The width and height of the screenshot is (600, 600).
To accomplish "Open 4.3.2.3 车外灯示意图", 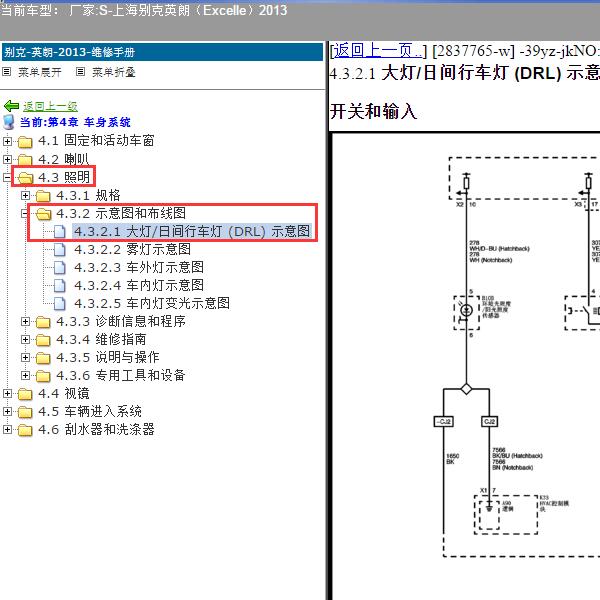I will pyautogui.click(x=139, y=267).
